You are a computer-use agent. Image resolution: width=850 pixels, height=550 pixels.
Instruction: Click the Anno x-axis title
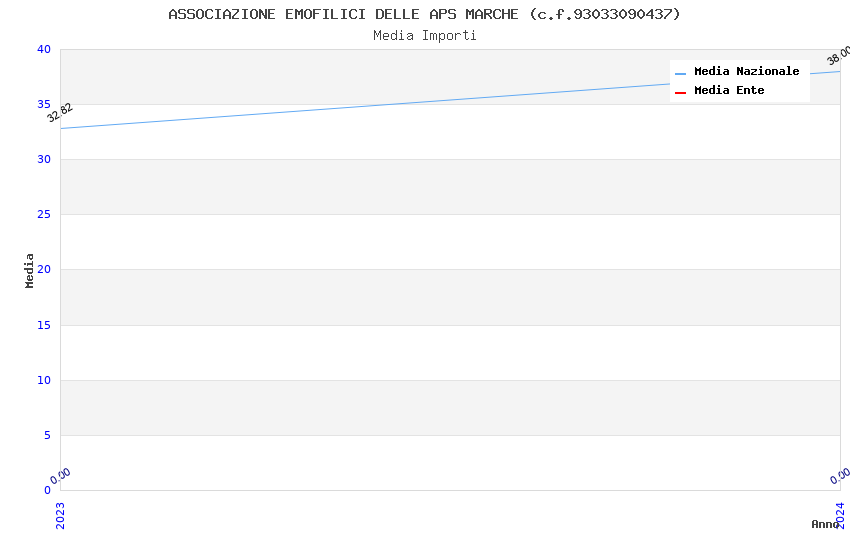[825, 524]
